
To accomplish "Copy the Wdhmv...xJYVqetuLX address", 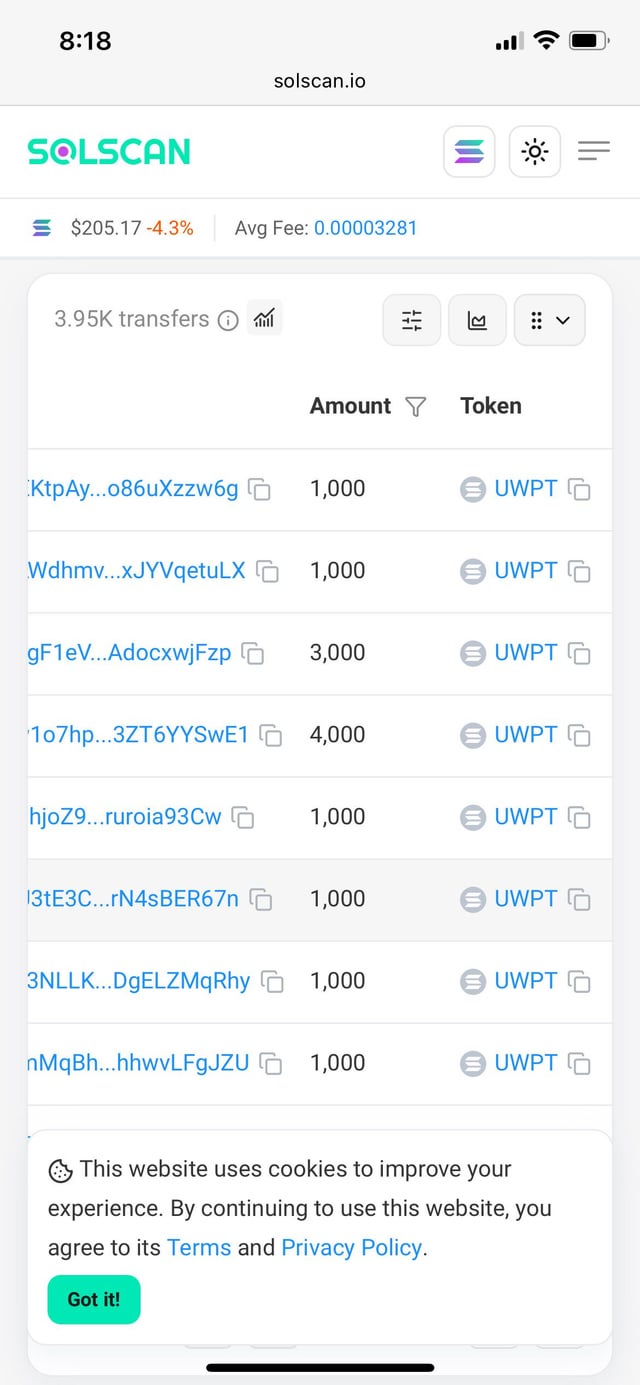I will [267, 571].
